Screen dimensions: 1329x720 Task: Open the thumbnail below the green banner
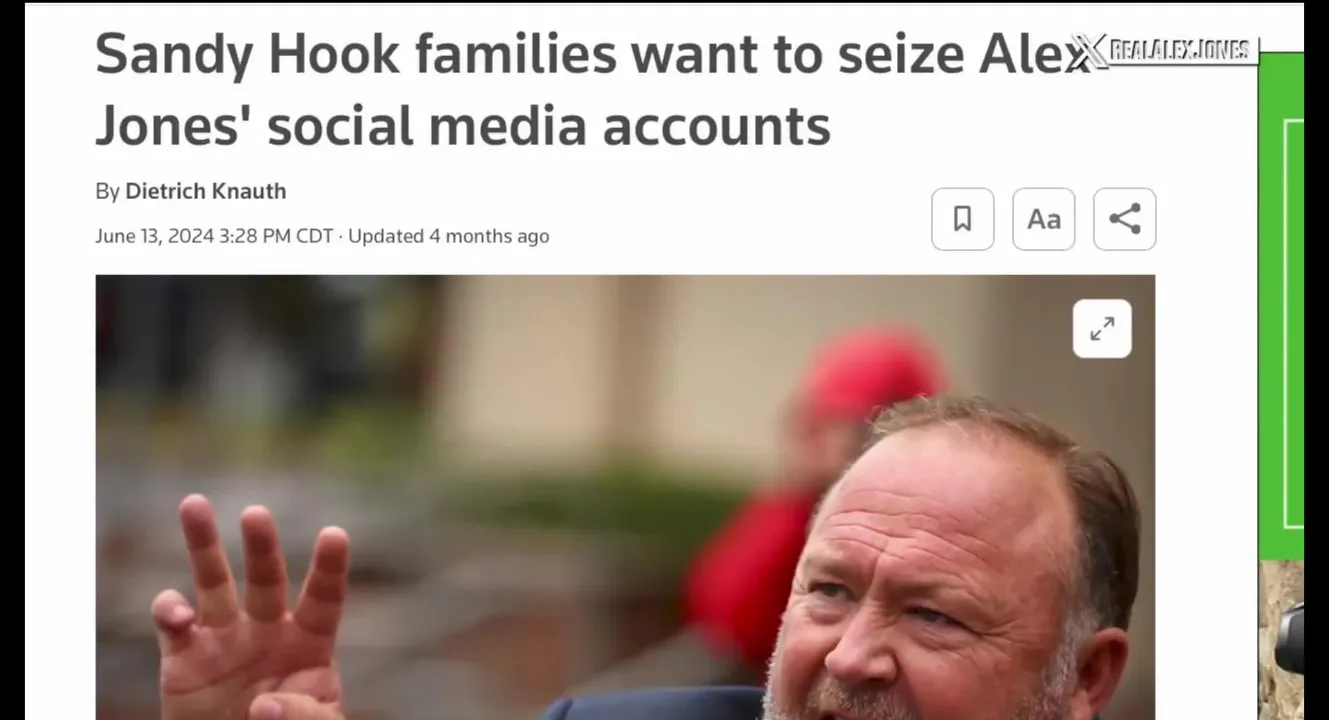point(1280,640)
